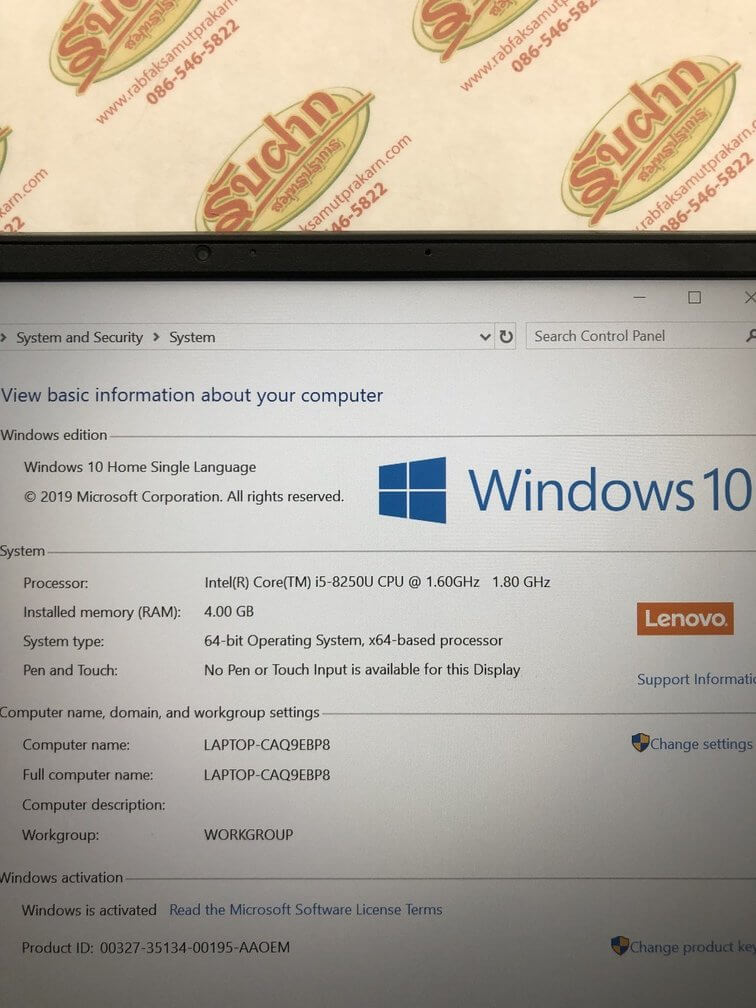Select processor text Intel Core i5-8250U
Viewport: 756px width, 1008px height.
377,582
